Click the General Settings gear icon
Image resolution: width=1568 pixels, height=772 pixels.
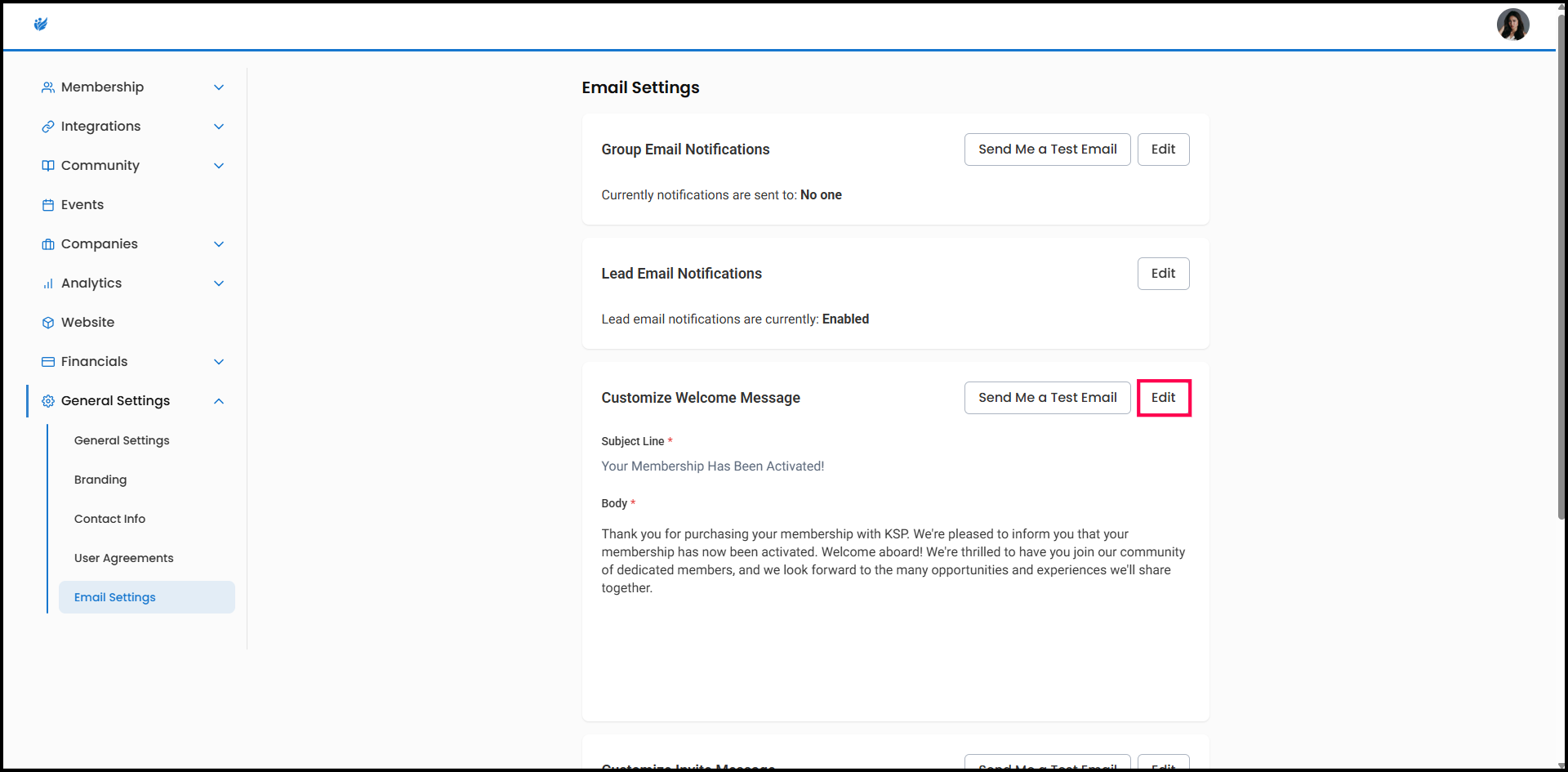48,401
